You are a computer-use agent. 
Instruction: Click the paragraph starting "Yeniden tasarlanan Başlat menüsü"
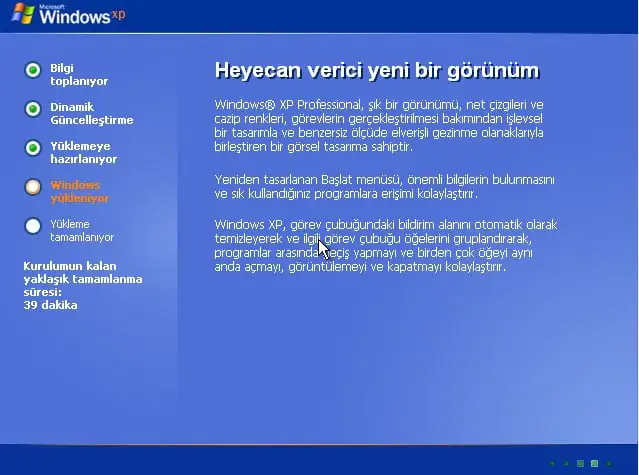point(384,187)
